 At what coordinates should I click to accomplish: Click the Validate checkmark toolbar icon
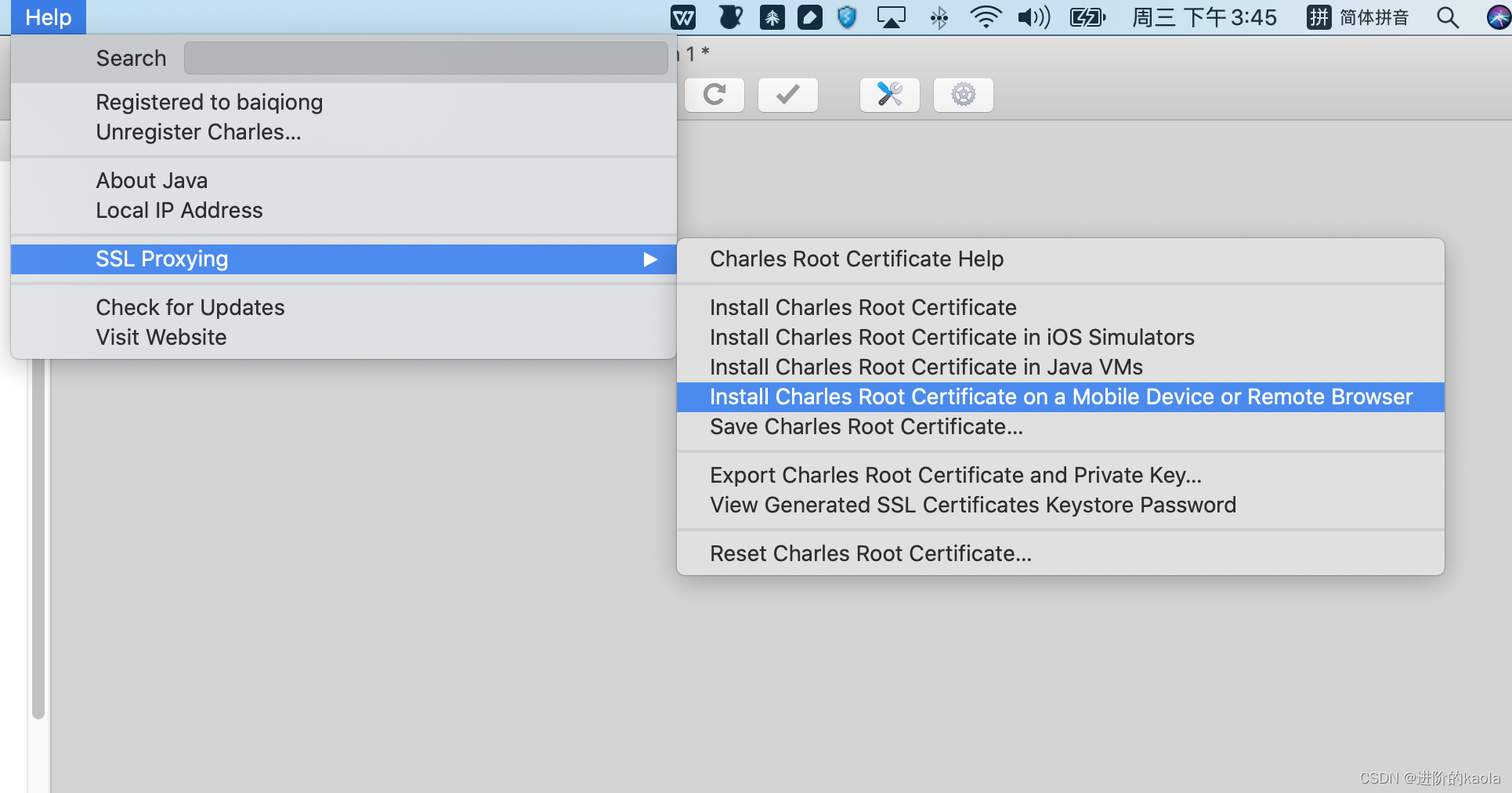pos(788,95)
